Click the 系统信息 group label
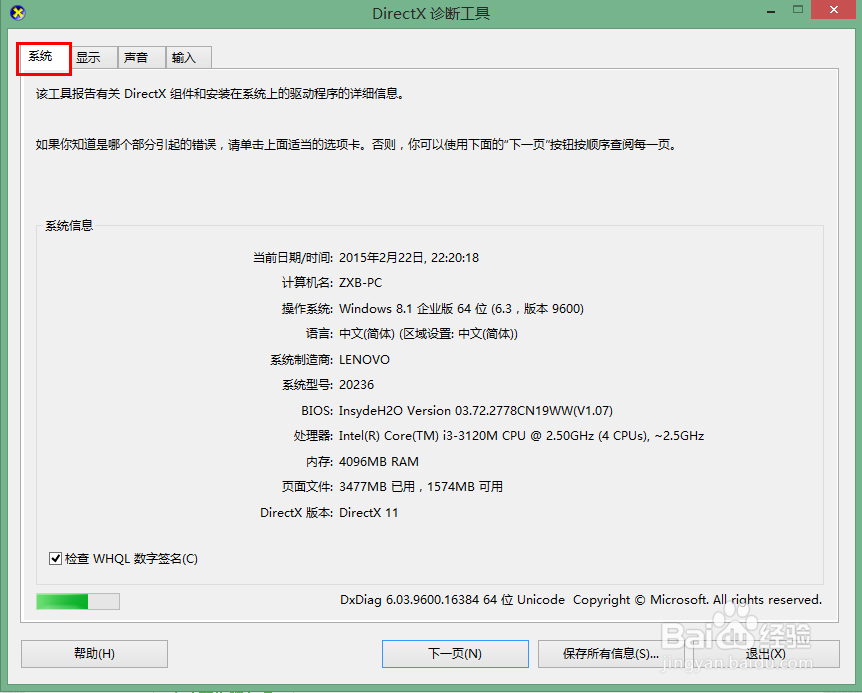 pos(69,226)
